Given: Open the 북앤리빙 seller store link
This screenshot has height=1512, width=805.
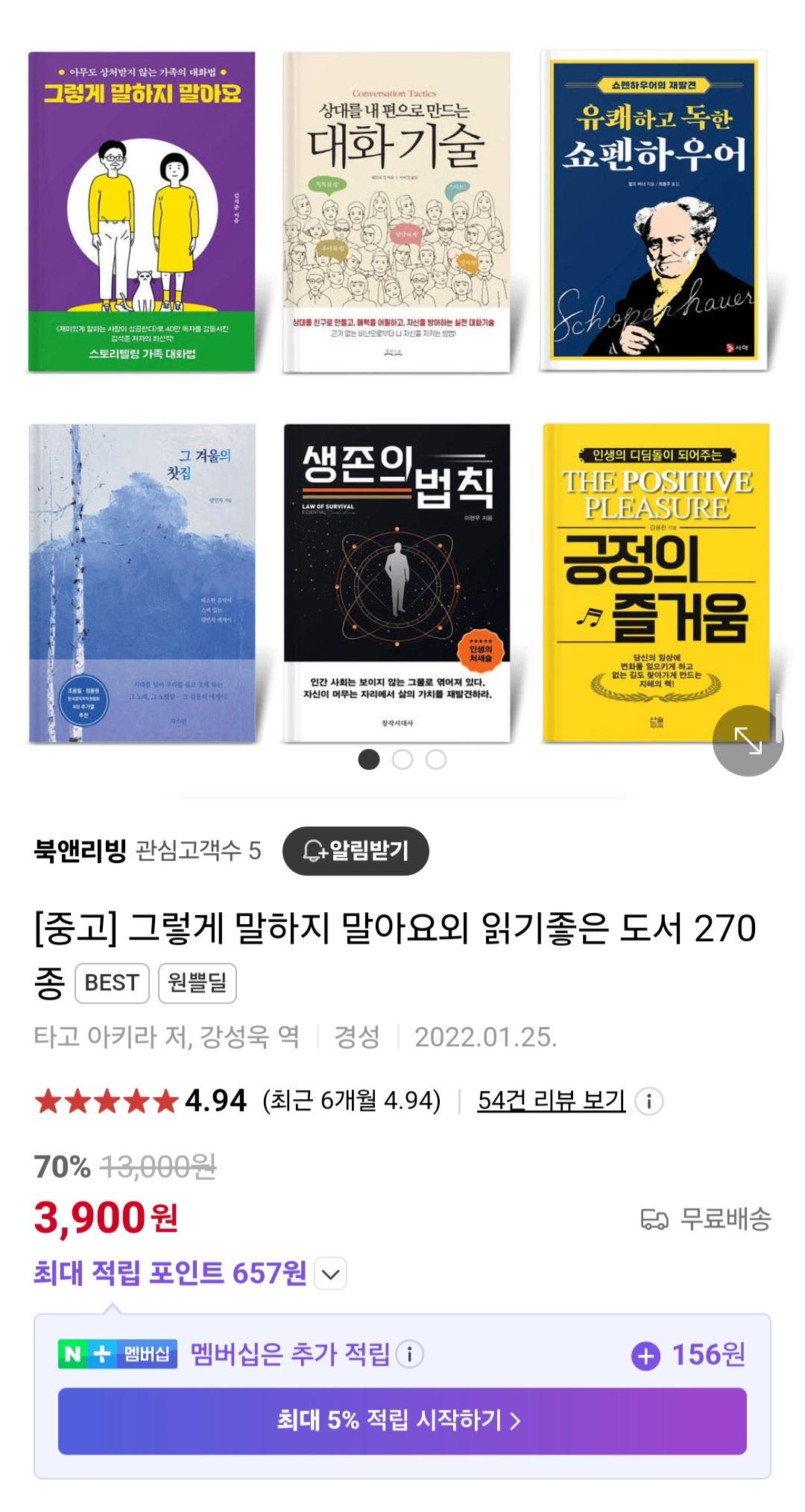Looking at the screenshot, I should (x=80, y=850).
